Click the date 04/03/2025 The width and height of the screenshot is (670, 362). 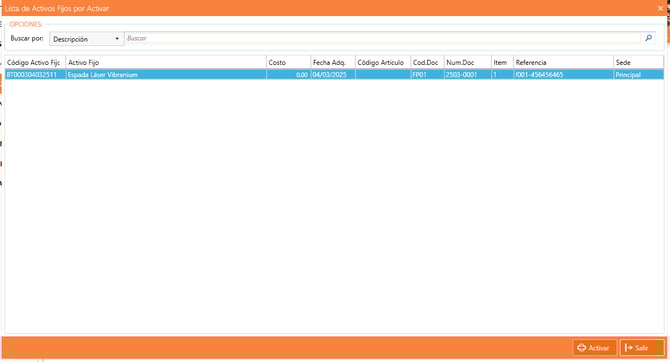[333, 74]
